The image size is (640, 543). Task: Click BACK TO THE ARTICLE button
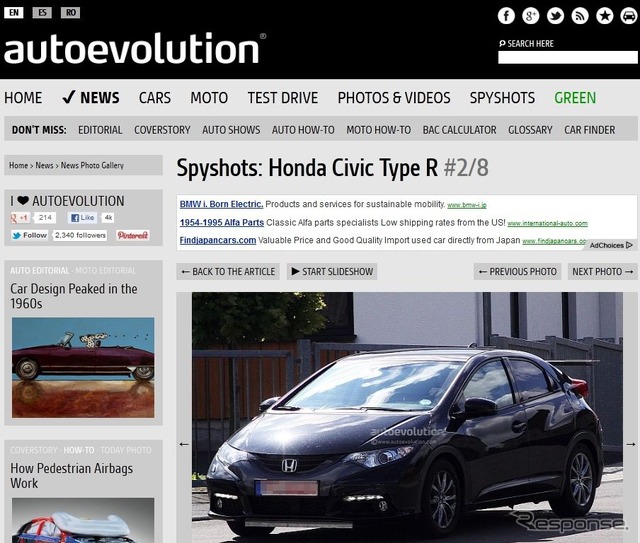(x=228, y=272)
